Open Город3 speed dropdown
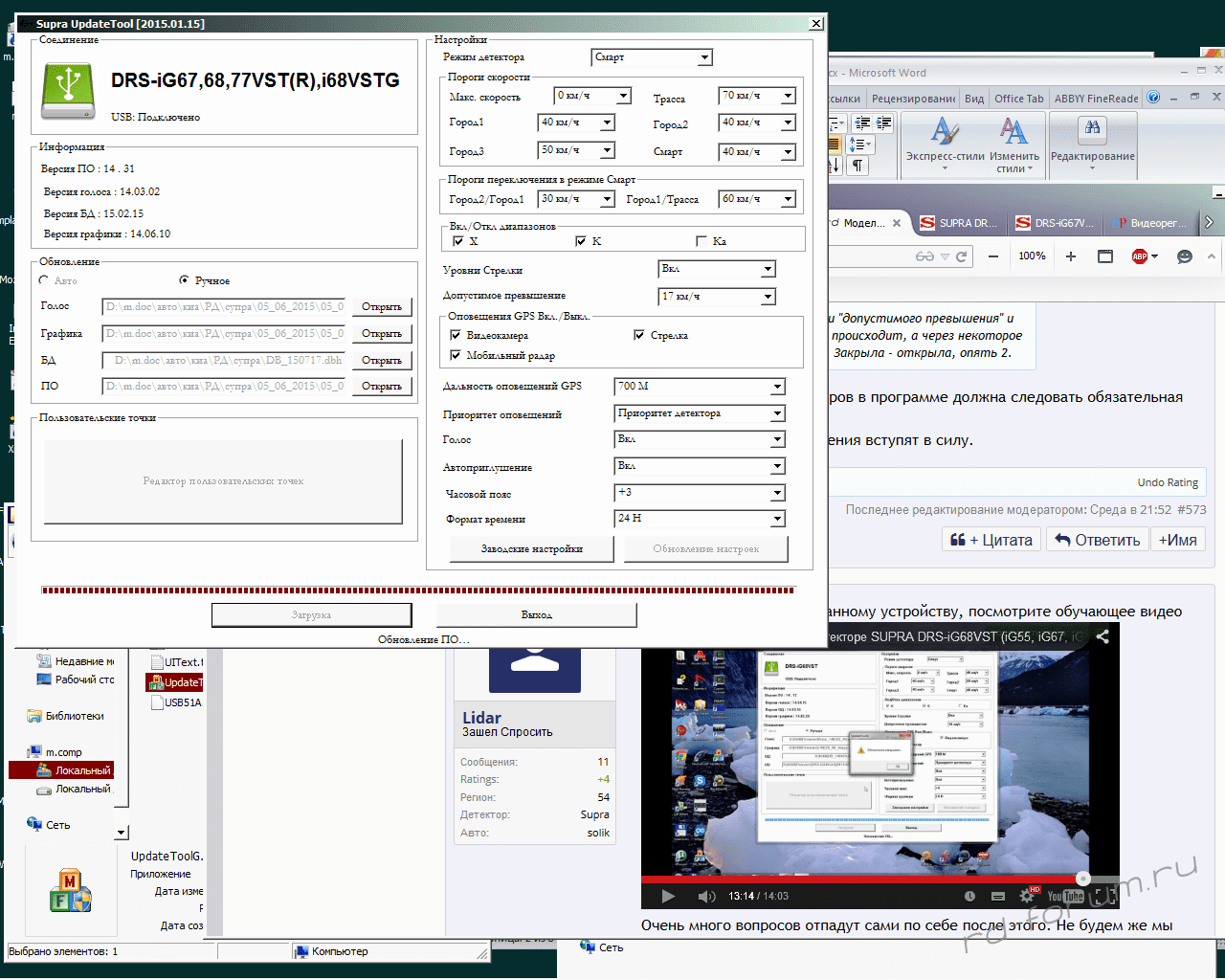The height and width of the screenshot is (980, 1225). 576,150
